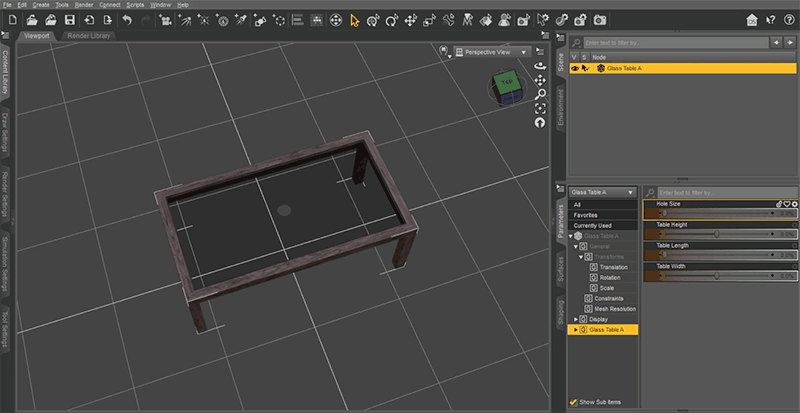Create a new null object (dotted circle icon)
The width and height of the screenshot is (800, 413).
(x=279, y=20)
